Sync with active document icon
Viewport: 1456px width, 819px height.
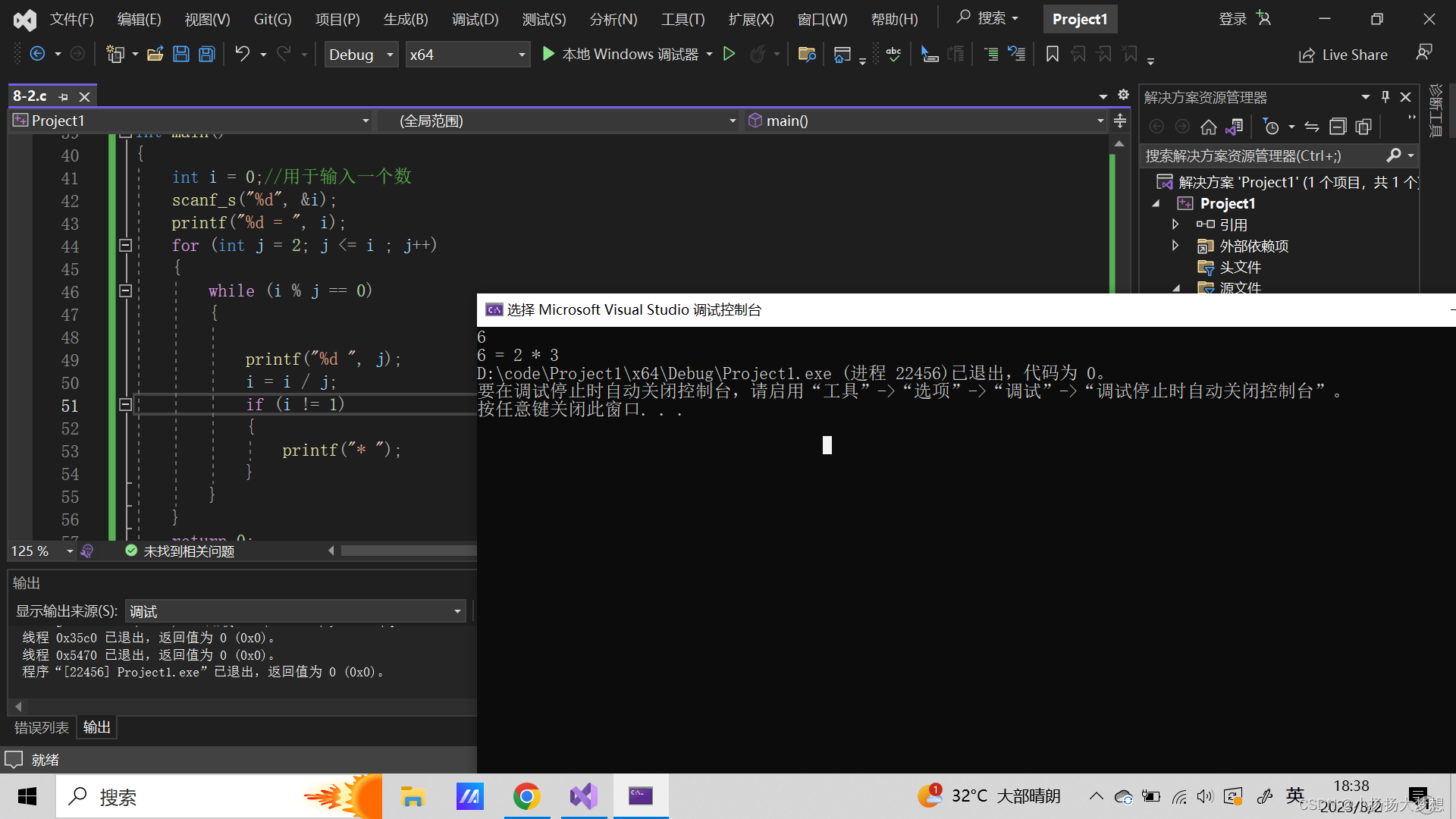pos(1312,127)
